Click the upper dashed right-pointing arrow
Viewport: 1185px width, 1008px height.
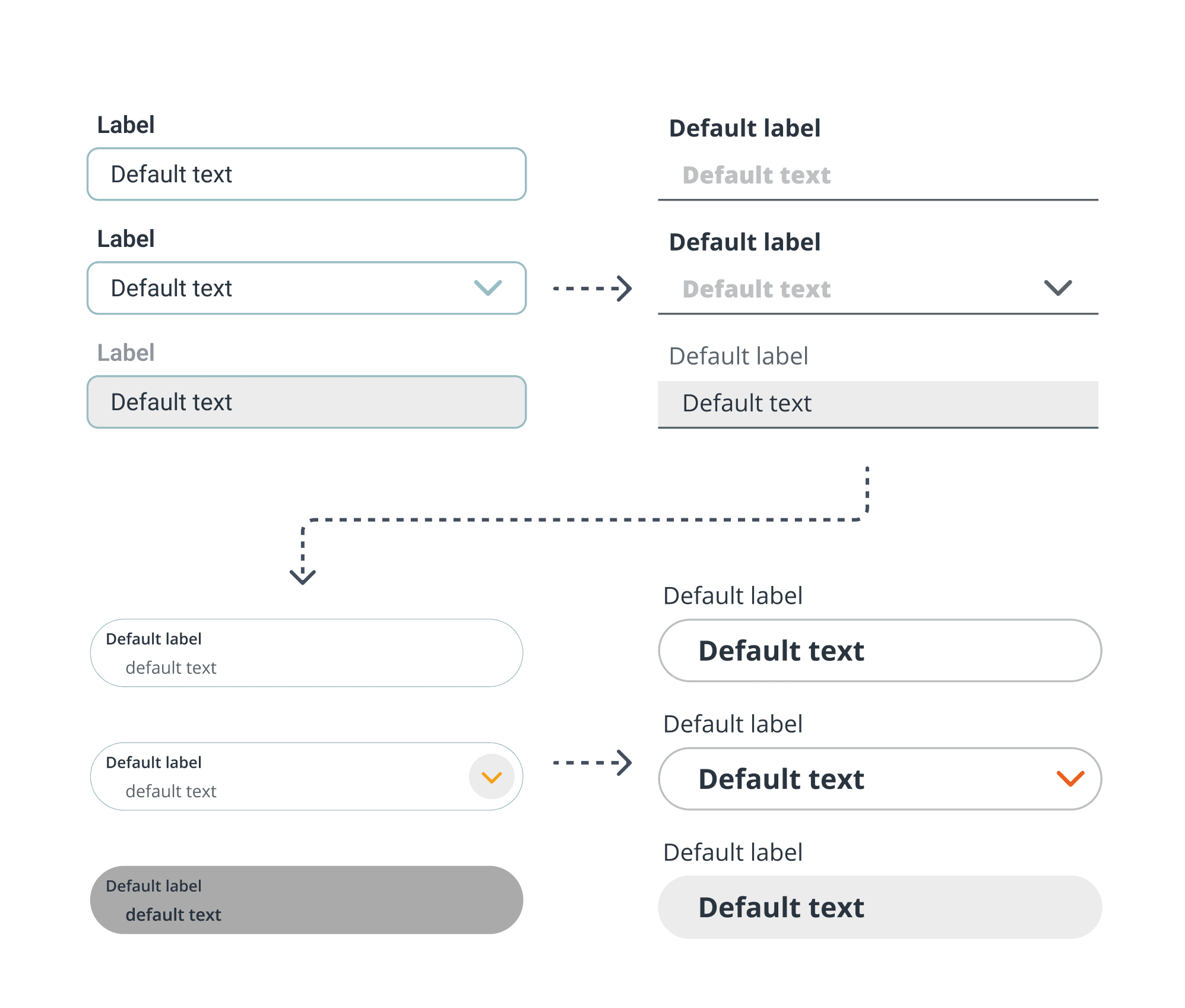[592, 289]
